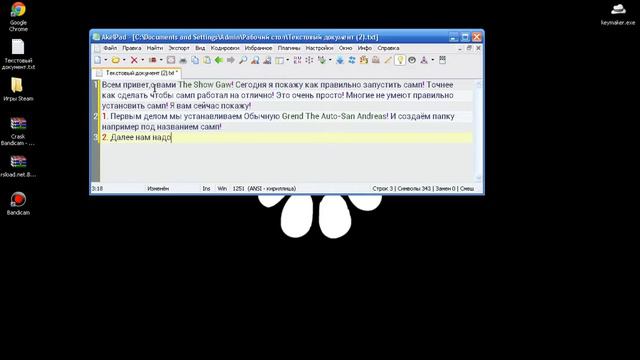
Task: Click the 'Win' newline status bar entry
Action: click(x=222, y=189)
